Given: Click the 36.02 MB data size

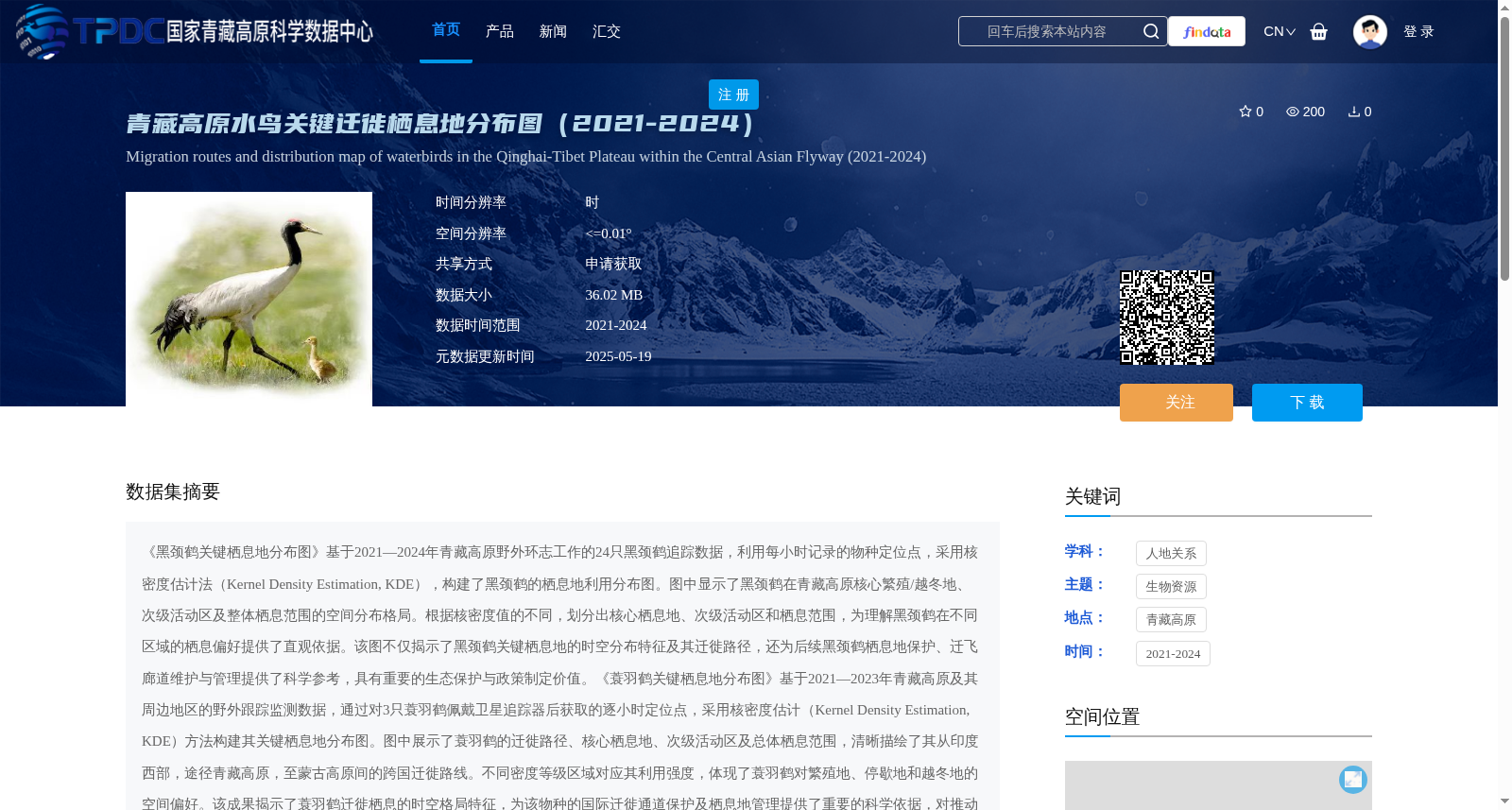Looking at the screenshot, I should pos(613,295).
